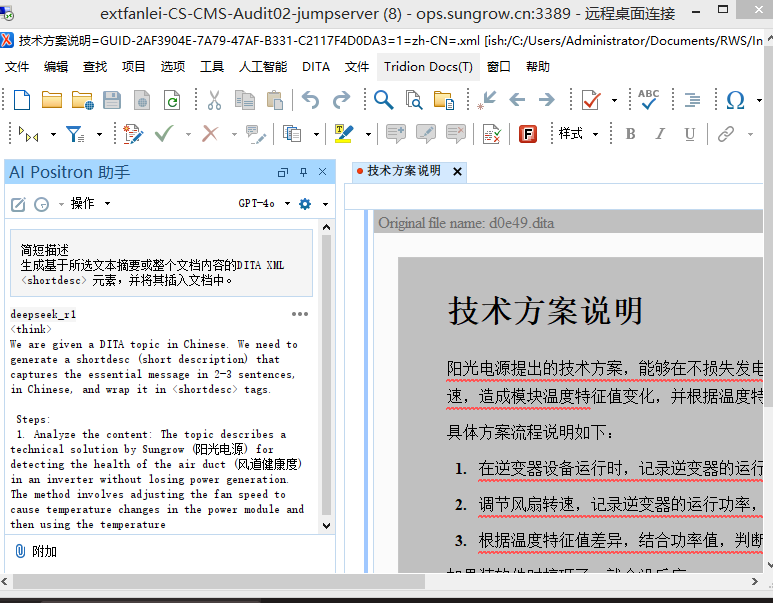Start new chat with compose icon
Viewport: 773px width, 603px height.
[x=18, y=204]
